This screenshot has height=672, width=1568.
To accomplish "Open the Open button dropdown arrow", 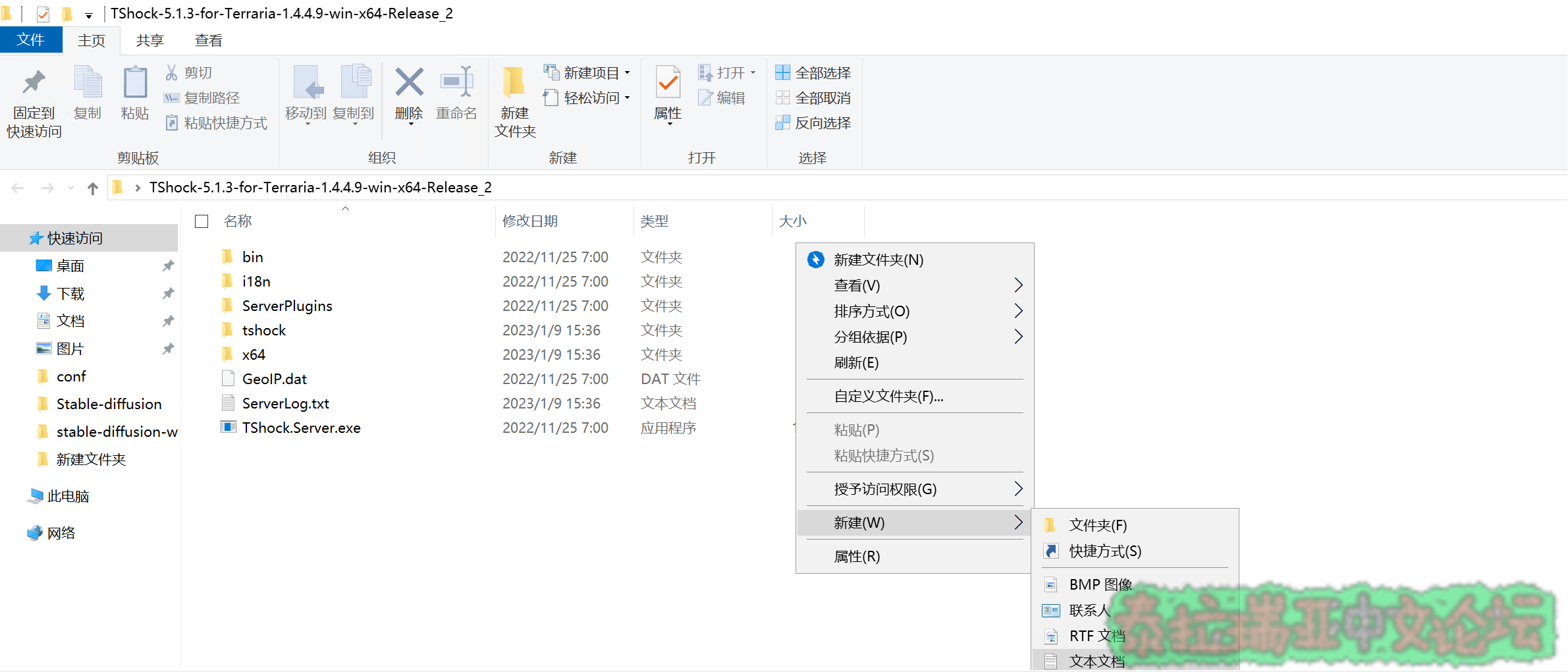I will 753,72.
